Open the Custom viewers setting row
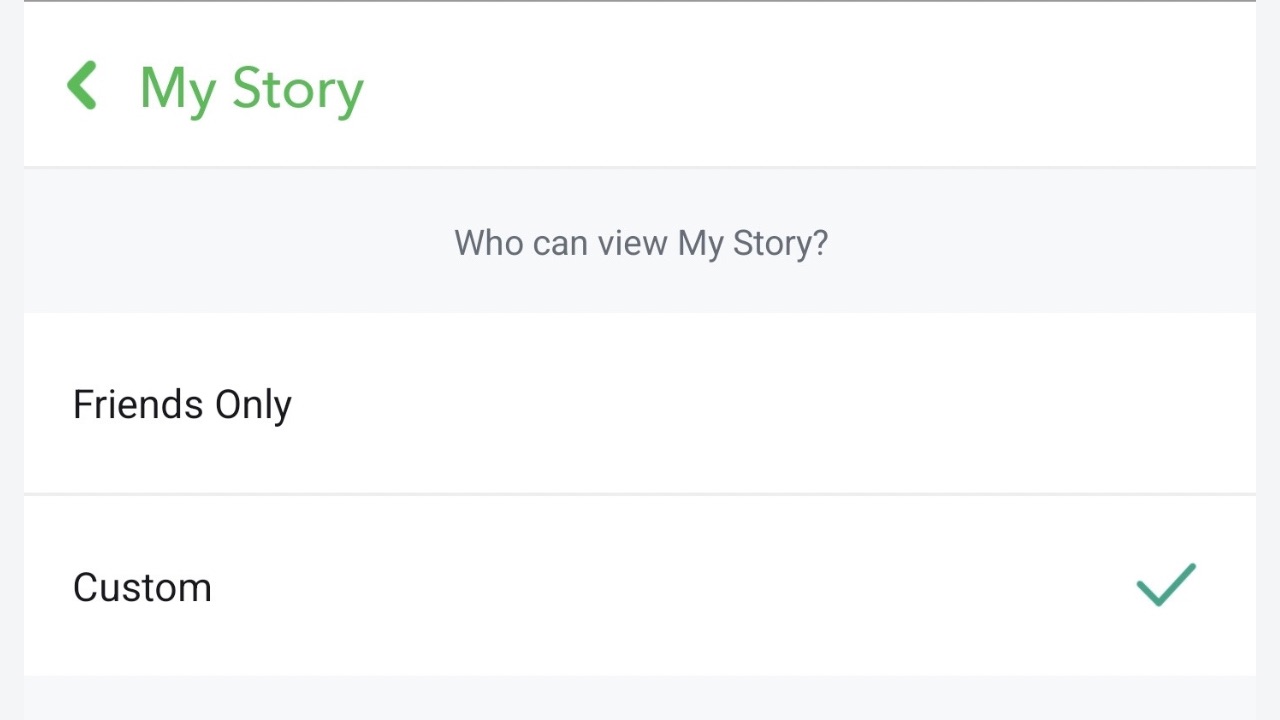The image size is (1280, 720). [640, 586]
